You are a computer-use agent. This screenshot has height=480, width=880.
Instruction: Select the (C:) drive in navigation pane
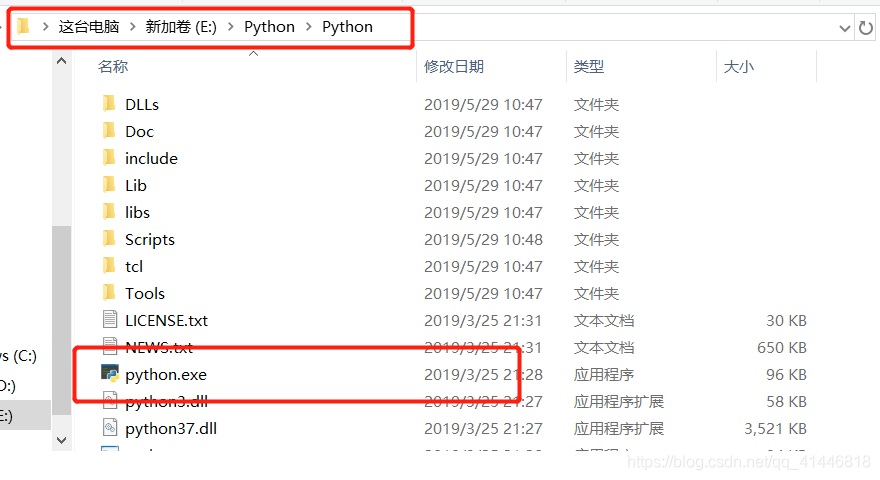pyautogui.click(x=19, y=356)
